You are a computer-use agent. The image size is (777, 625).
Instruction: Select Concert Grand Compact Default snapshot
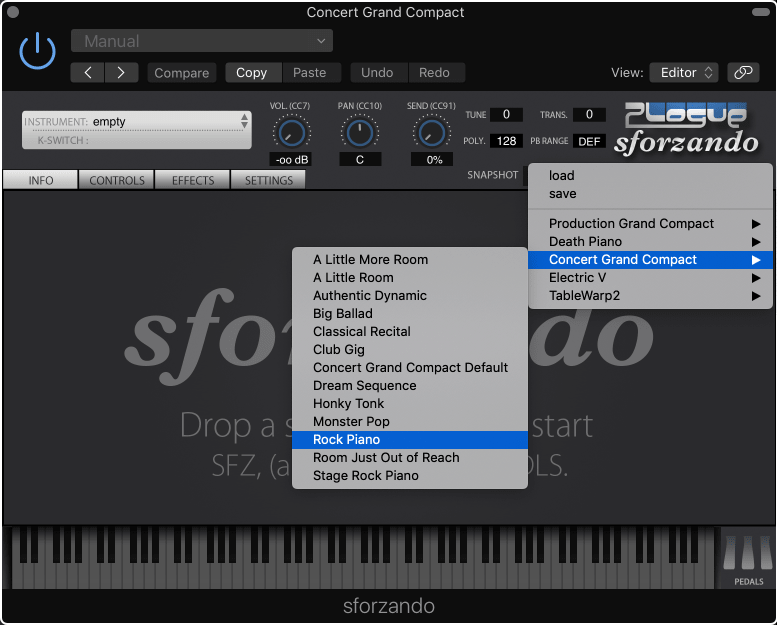pyautogui.click(x=410, y=368)
